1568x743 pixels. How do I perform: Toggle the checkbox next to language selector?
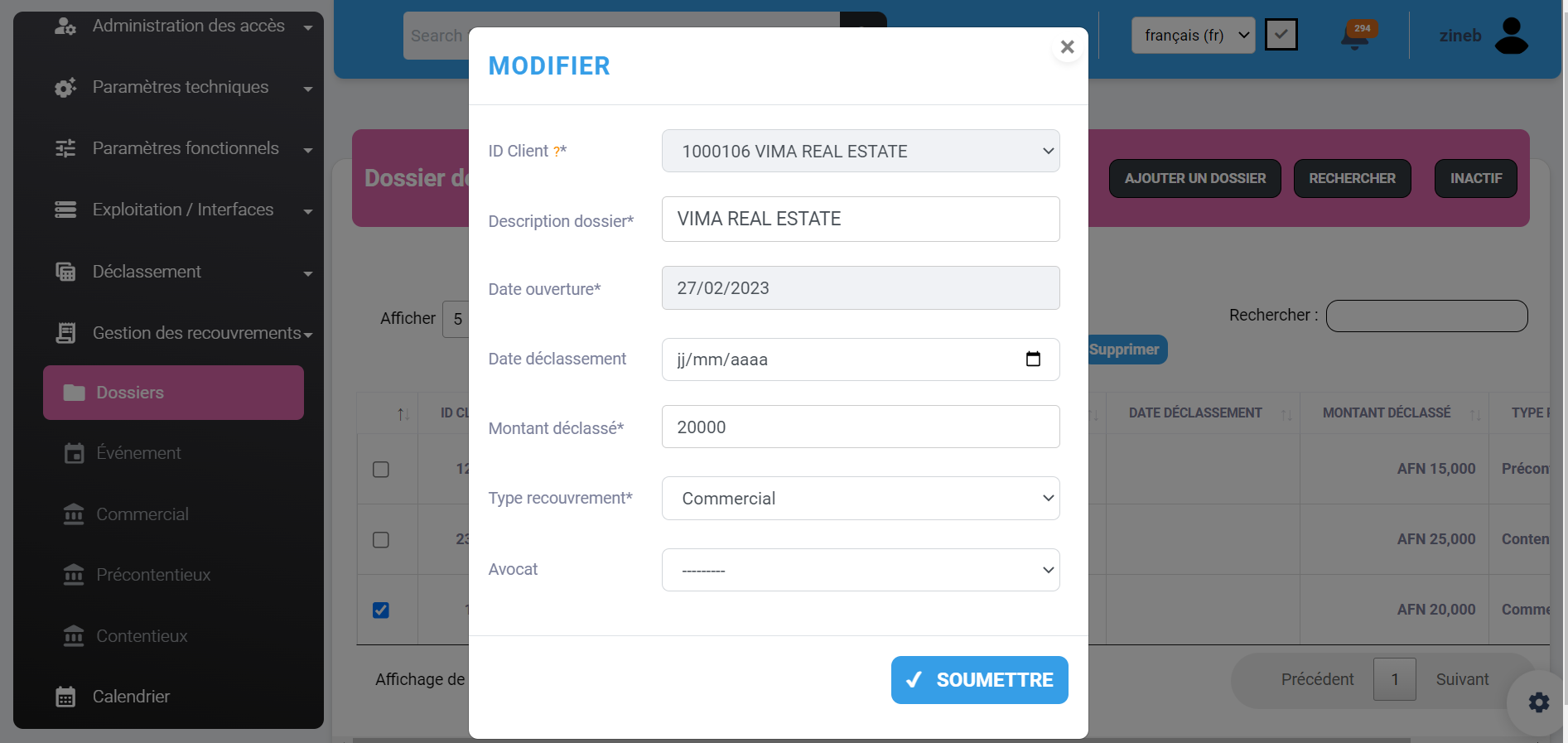(1281, 35)
